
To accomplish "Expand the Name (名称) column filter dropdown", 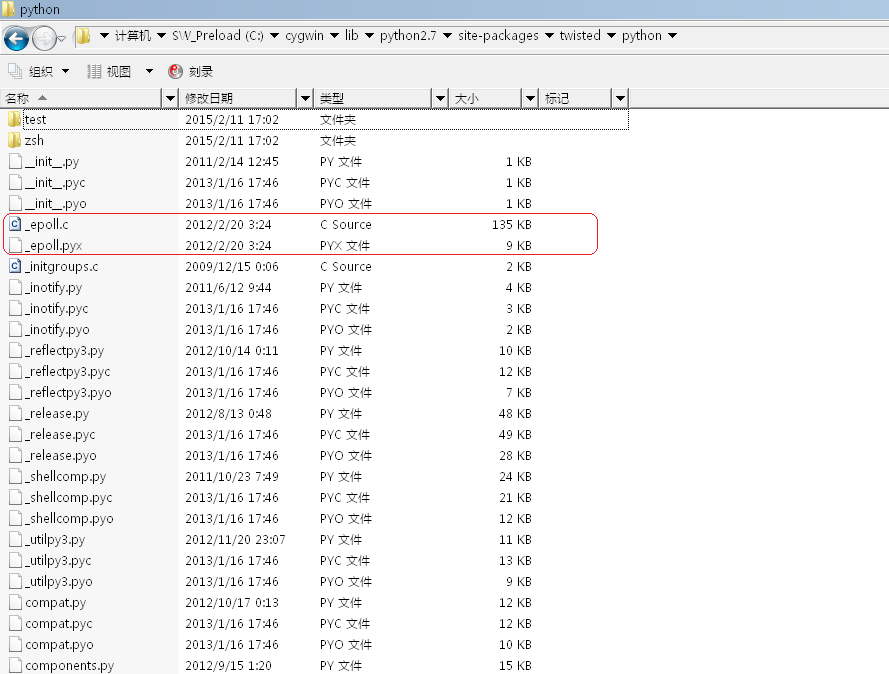I will 169,98.
